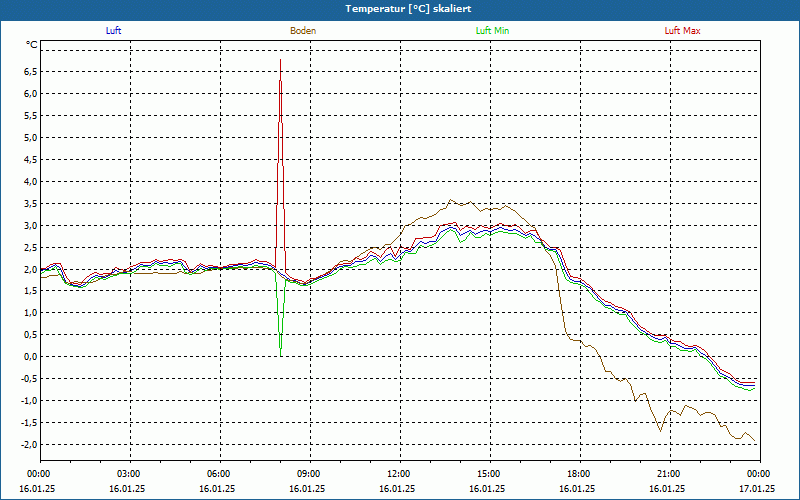Image resolution: width=800 pixels, height=500 pixels.
Task: Click the -1,5 y-axis value
Action: (29, 423)
